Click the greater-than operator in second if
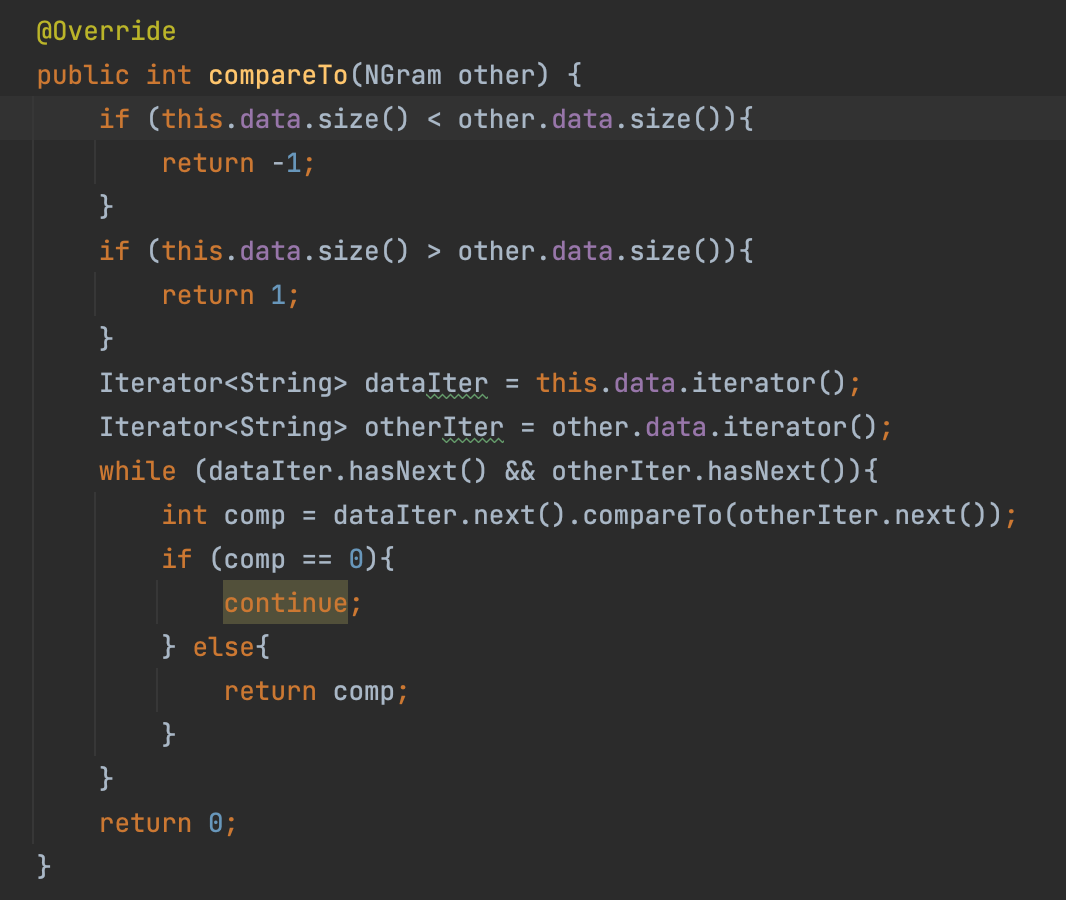Screen dimensions: 1066x900 click(x=434, y=251)
